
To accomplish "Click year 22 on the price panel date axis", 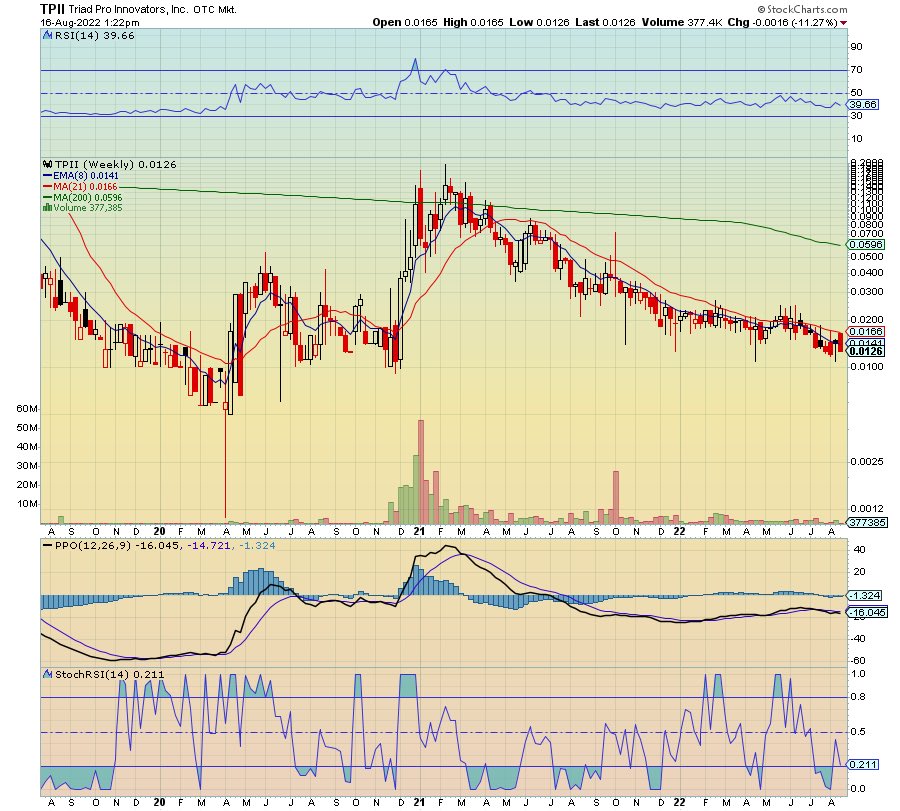I will (x=679, y=531).
